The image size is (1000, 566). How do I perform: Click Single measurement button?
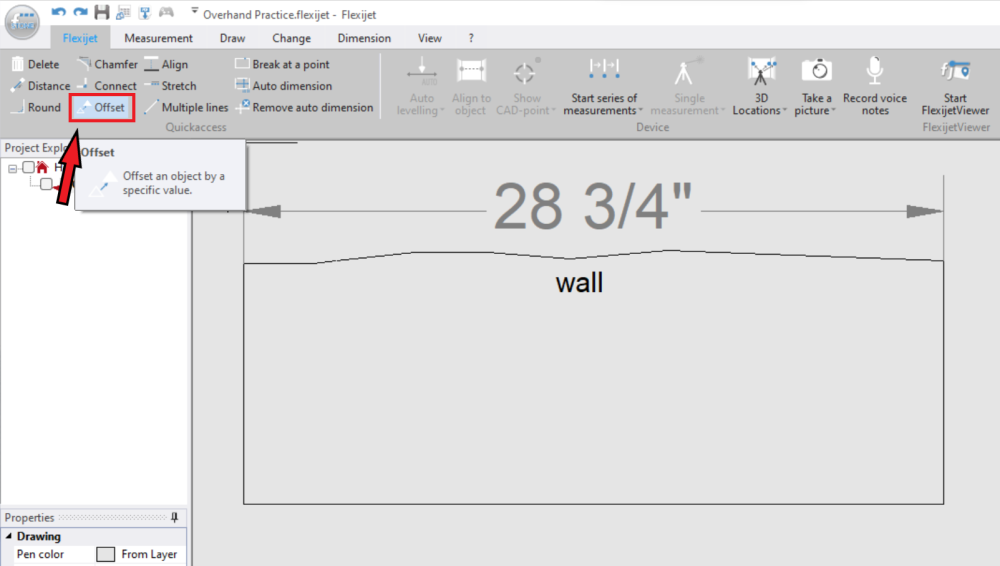(x=688, y=86)
